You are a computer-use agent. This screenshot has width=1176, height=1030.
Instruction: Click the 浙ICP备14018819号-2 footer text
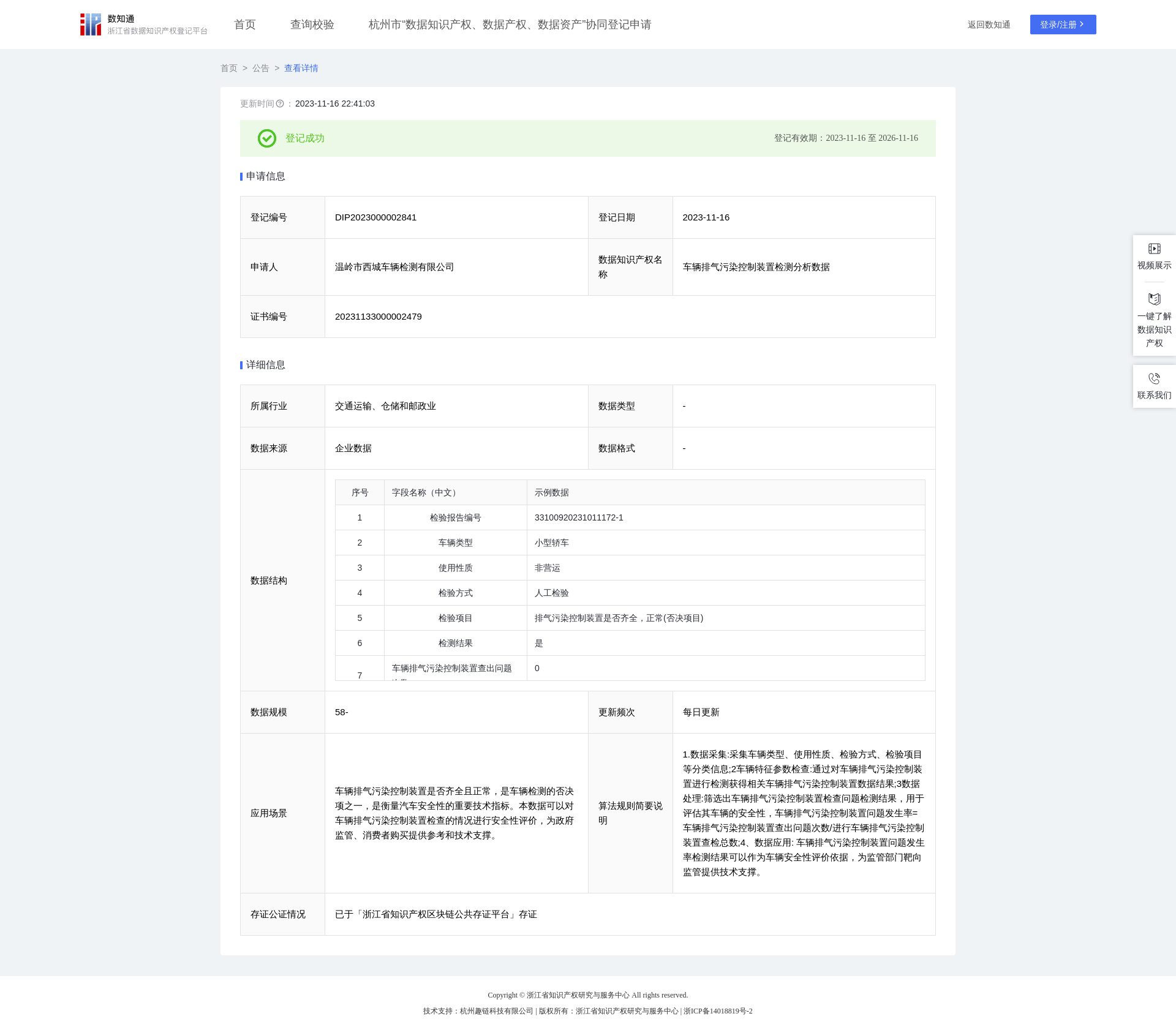tap(718, 1011)
